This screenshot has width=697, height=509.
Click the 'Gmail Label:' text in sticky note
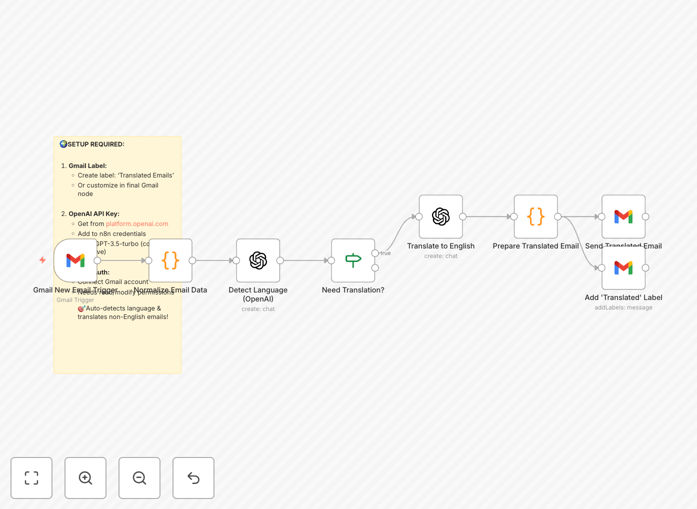tap(88, 166)
